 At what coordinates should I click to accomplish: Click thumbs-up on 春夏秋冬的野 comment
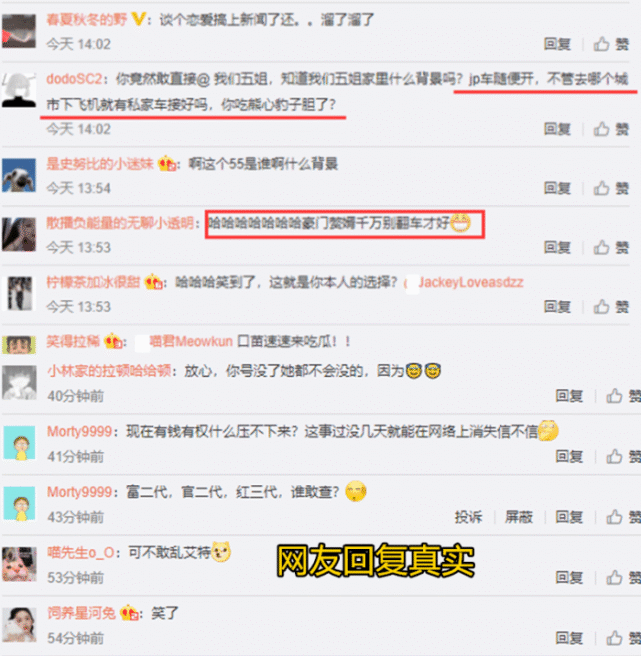pyautogui.click(x=611, y=44)
